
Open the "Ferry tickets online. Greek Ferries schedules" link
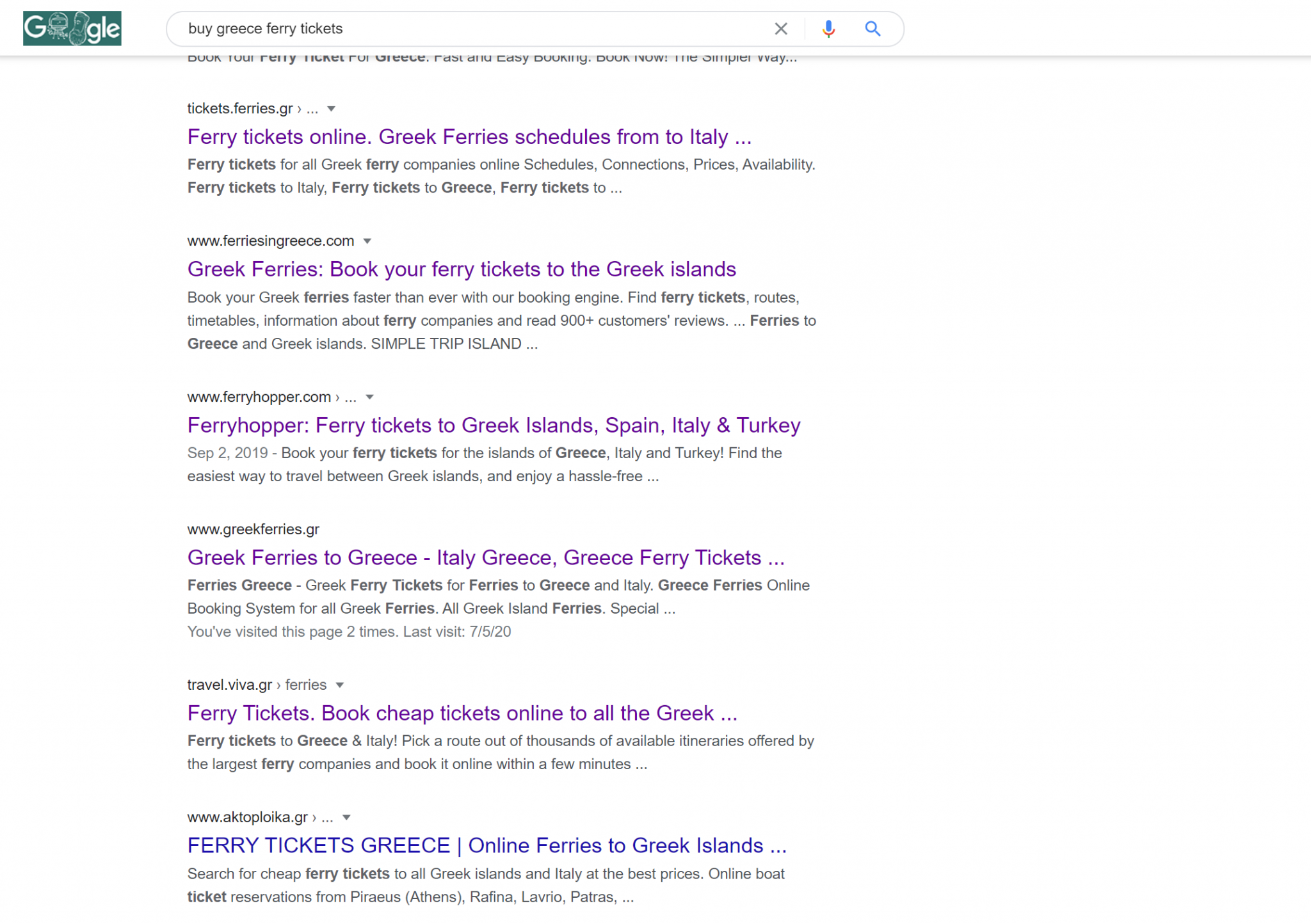tap(469, 136)
